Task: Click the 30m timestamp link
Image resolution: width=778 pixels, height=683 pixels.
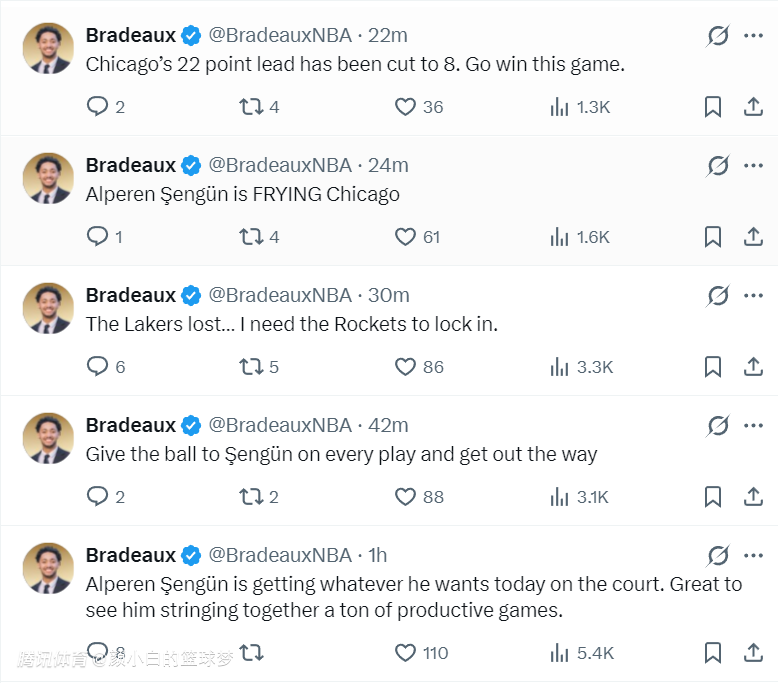Action: pyautogui.click(x=389, y=295)
